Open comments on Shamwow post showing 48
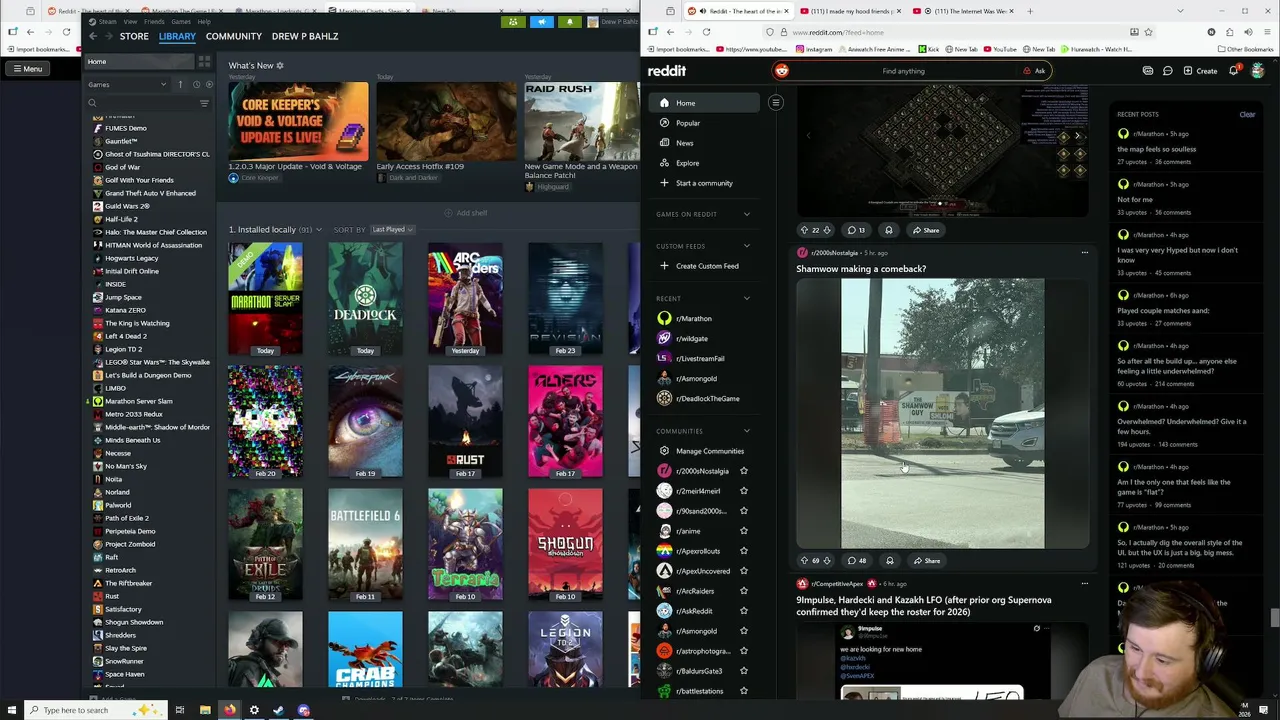 pyautogui.click(x=857, y=561)
